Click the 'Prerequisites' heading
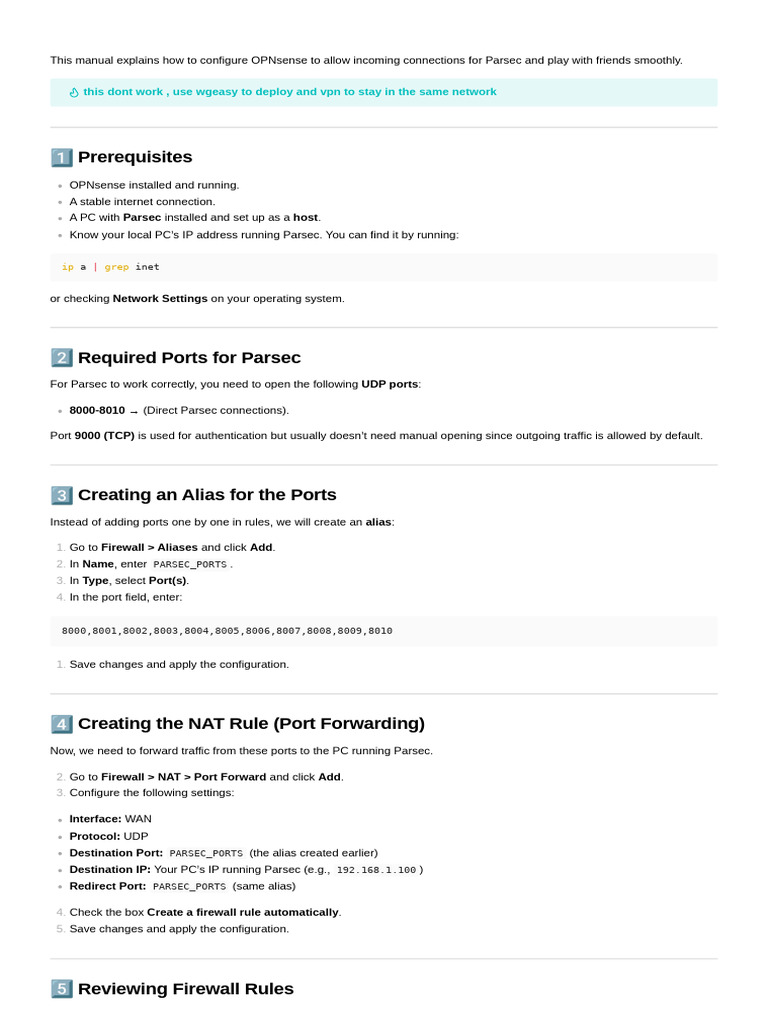 coord(135,157)
